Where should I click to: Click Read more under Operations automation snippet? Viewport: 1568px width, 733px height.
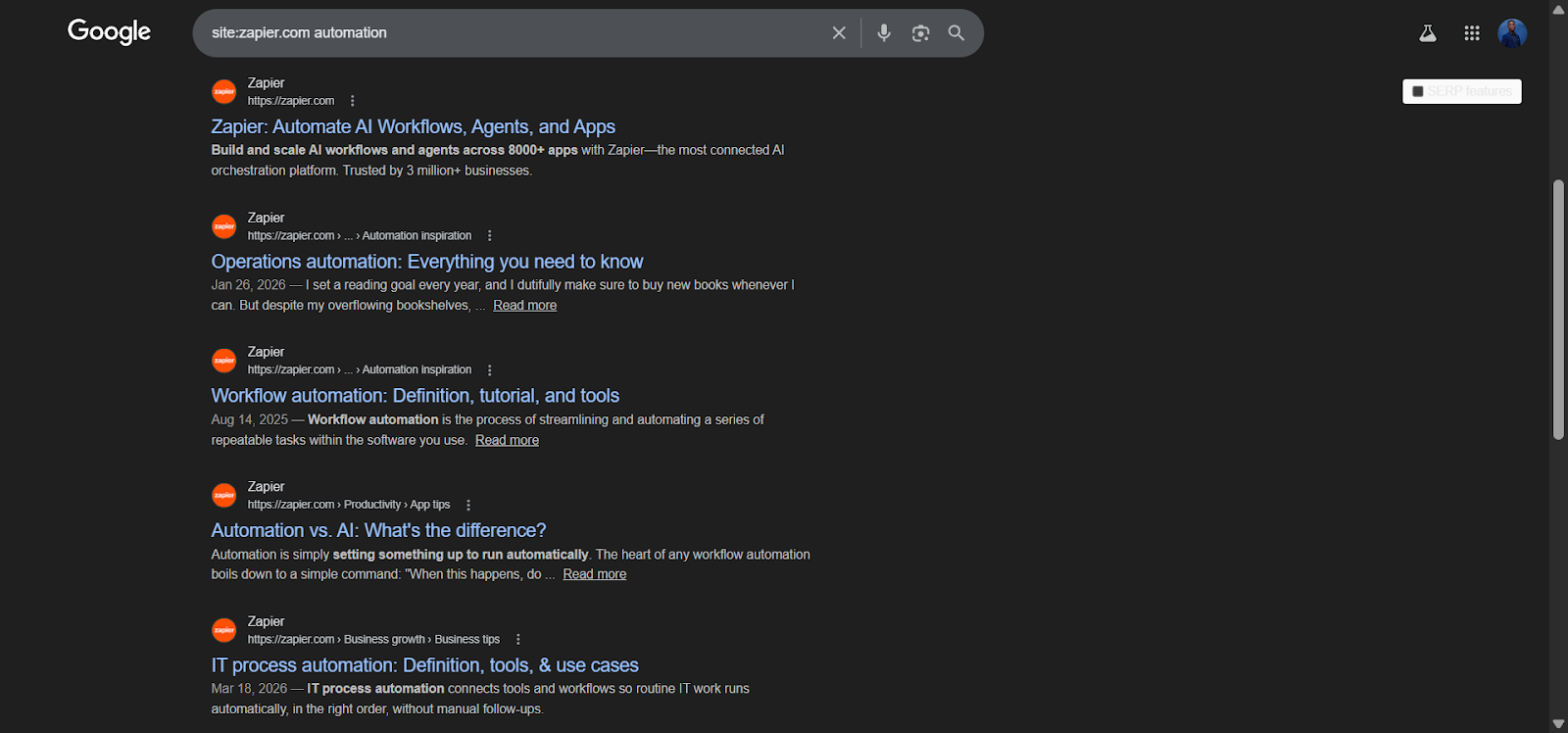point(525,306)
